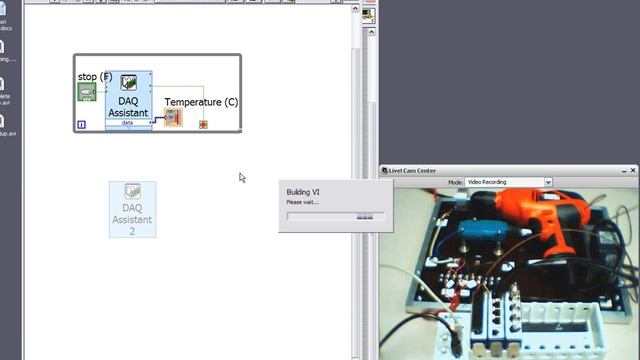640x360 pixels.
Task: Select the loop iteration terminal "i"
Action: [81, 124]
